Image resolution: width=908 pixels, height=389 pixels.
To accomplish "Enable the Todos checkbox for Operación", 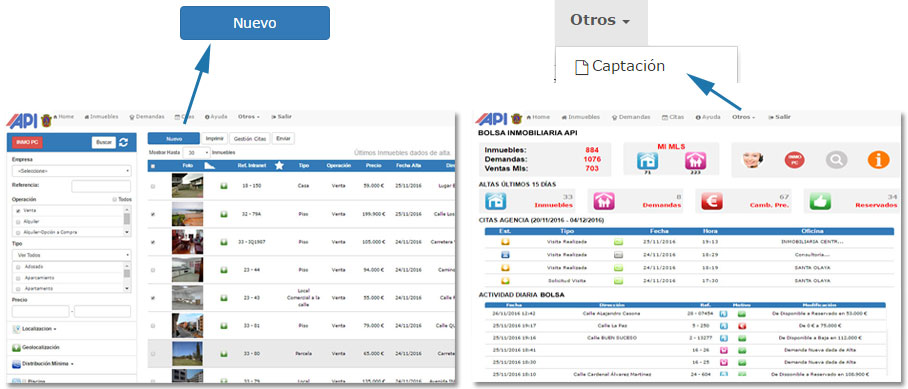I will [115, 199].
